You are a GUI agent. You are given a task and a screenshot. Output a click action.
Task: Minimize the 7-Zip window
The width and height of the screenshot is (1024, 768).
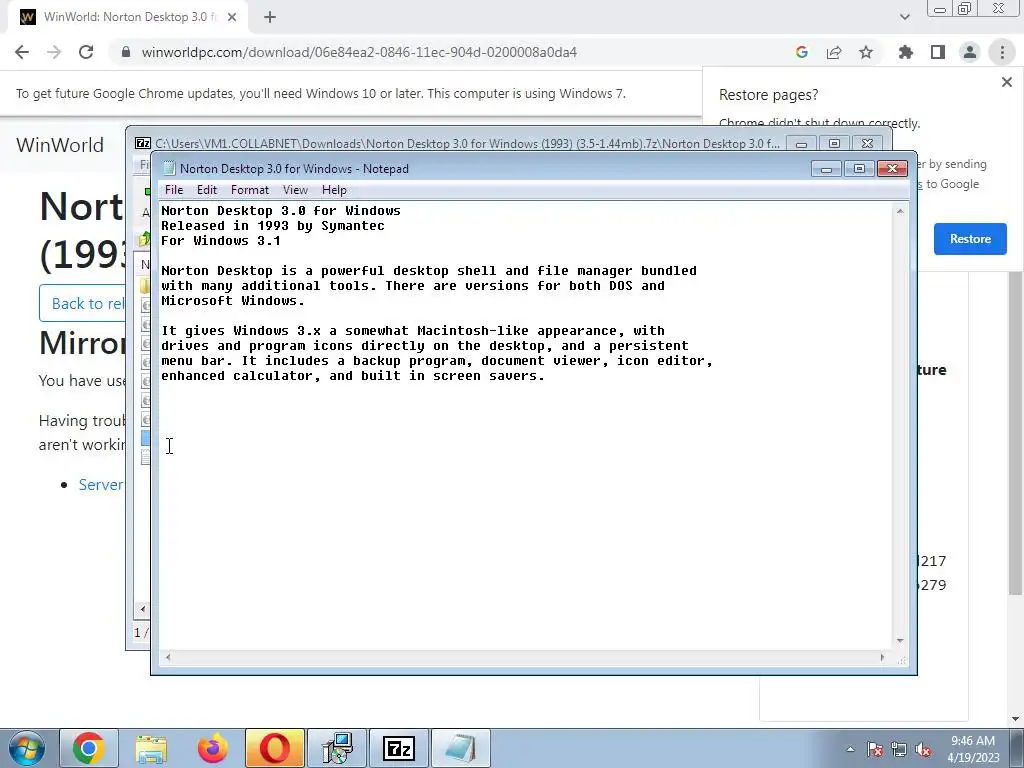tap(801, 144)
